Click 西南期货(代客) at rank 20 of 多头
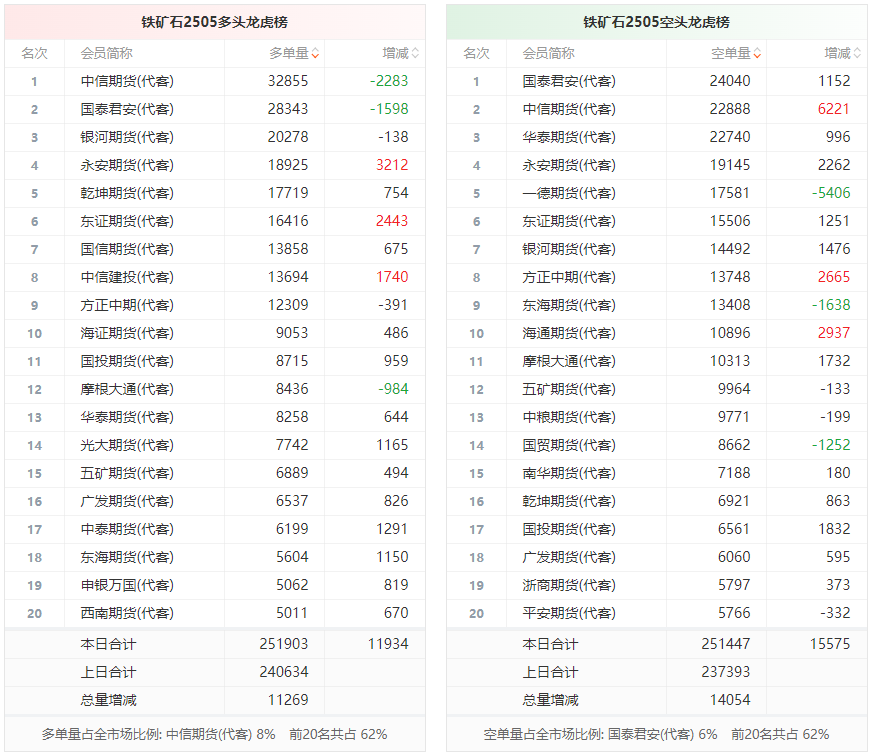The image size is (871, 756). (127, 614)
